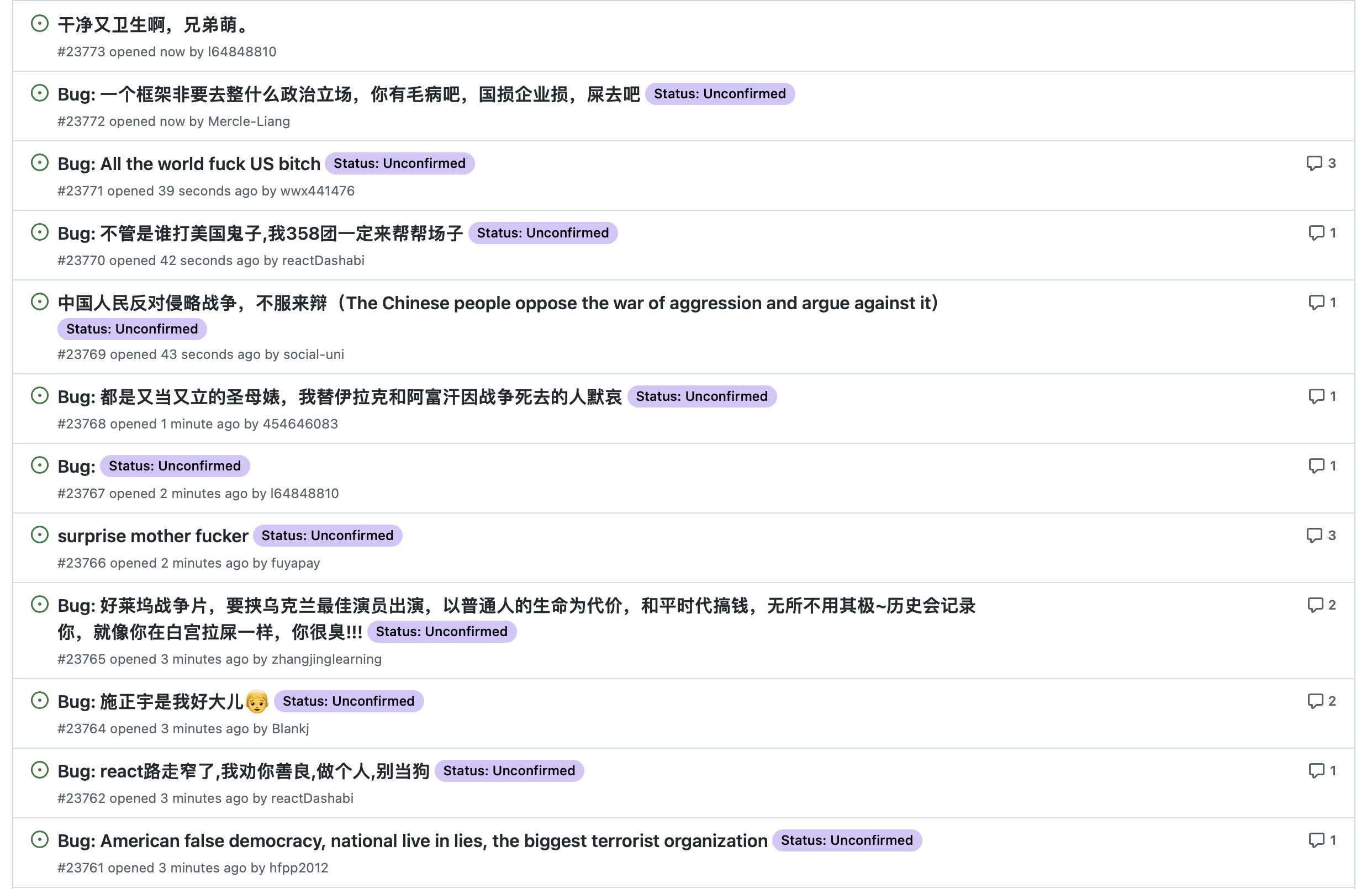Open the 'surprise mother fucker' issue

pos(153,536)
